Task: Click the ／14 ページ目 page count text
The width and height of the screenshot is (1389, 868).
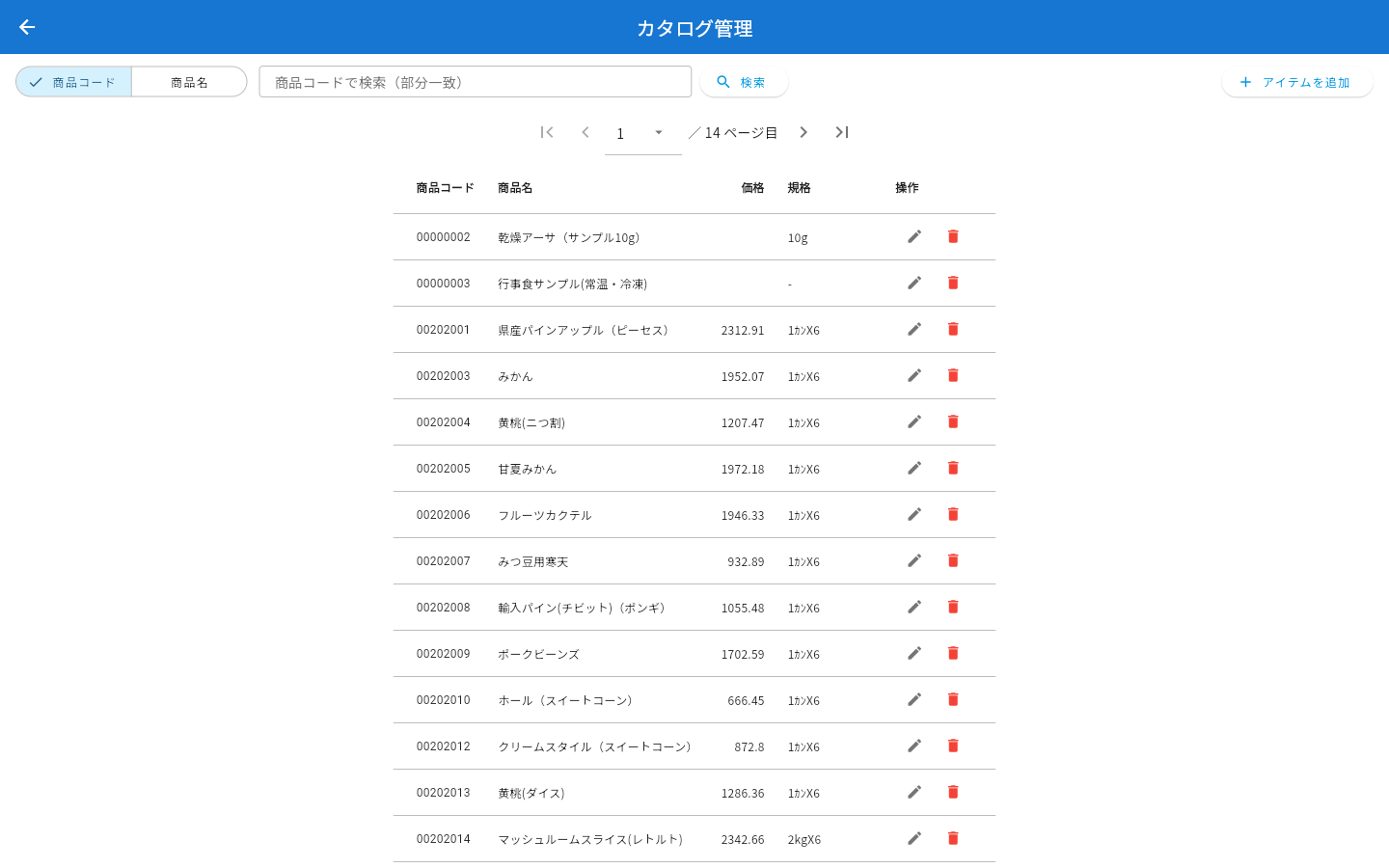Action: [x=733, y=132]
